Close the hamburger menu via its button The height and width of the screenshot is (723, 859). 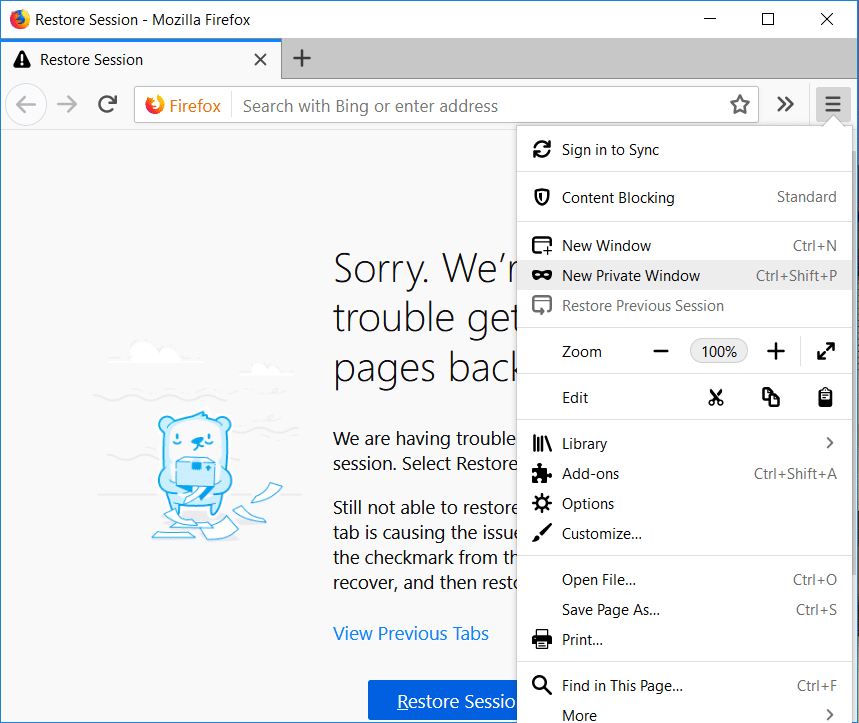tap(832, 105)
